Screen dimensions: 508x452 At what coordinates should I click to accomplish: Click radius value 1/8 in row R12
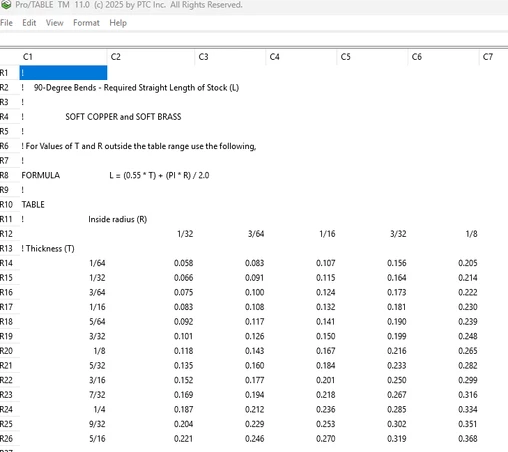tap(471, 234)
